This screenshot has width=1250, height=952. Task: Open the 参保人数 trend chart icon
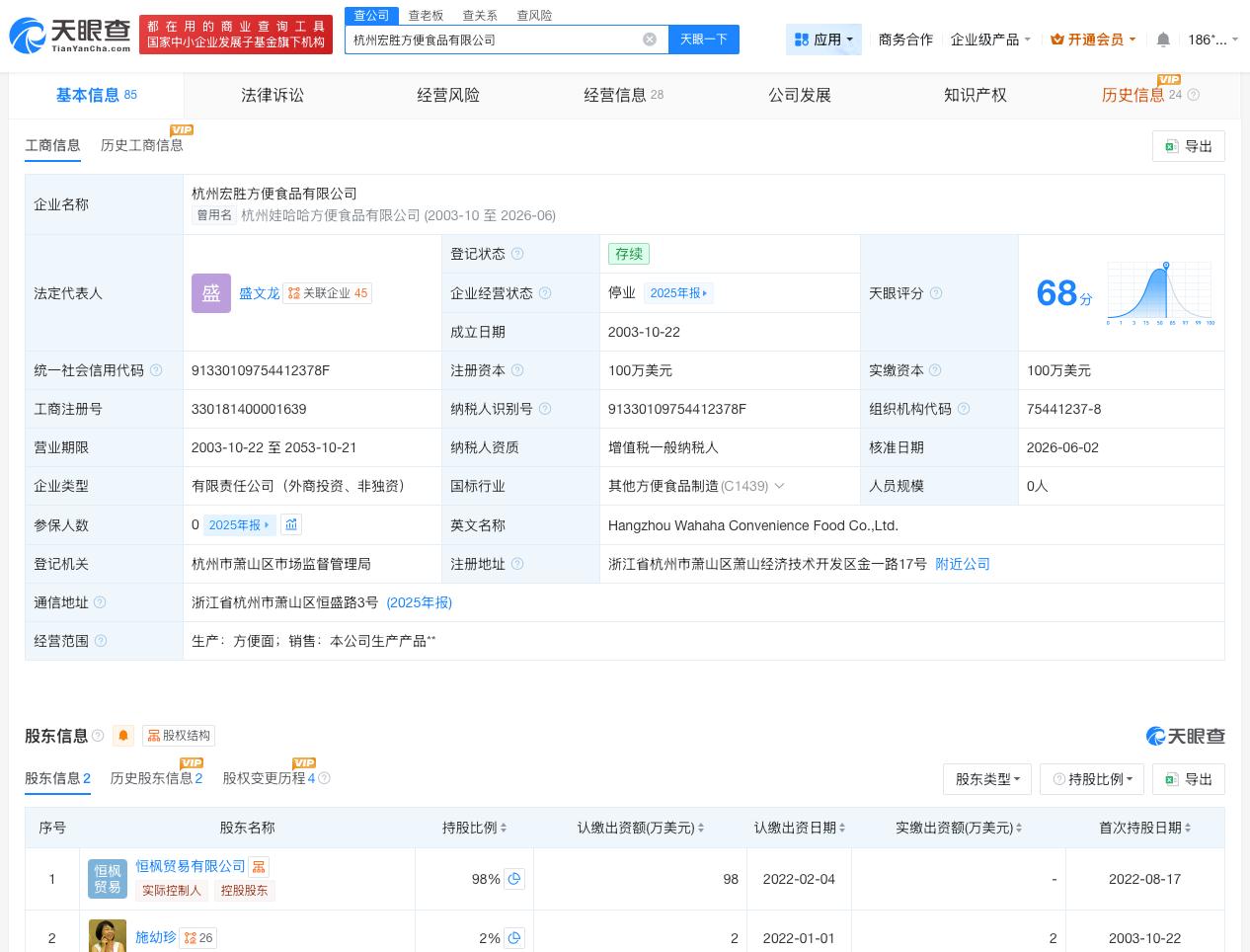[x=291, y=524]
